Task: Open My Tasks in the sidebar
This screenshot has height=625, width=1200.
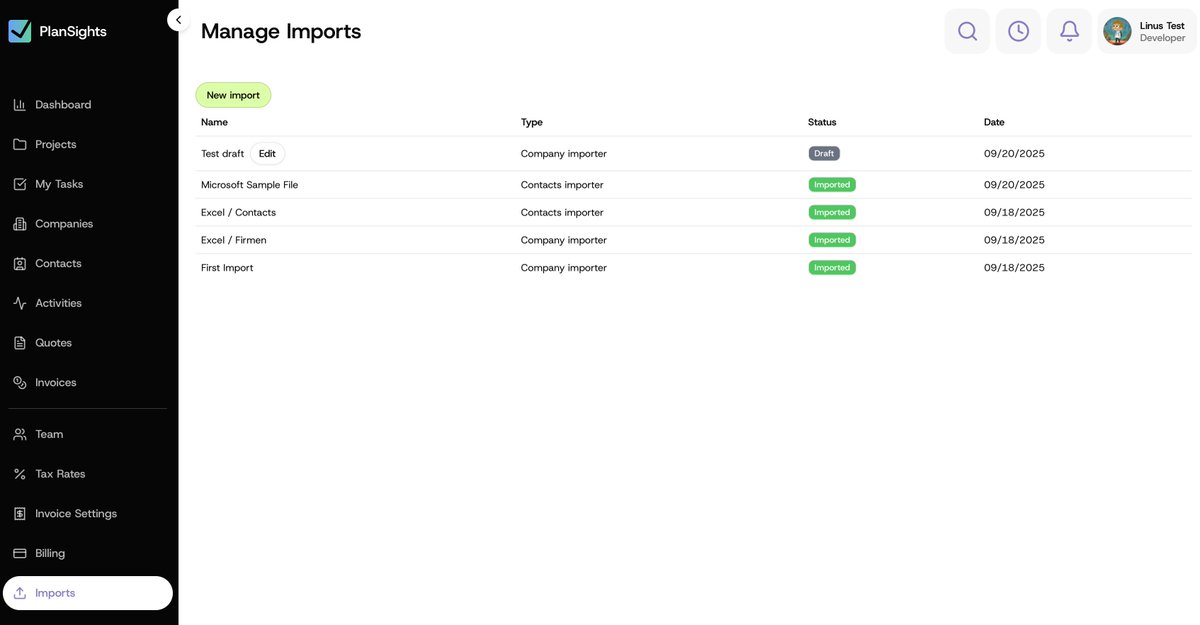Action: pyautogui.click(x=59, y=184)
